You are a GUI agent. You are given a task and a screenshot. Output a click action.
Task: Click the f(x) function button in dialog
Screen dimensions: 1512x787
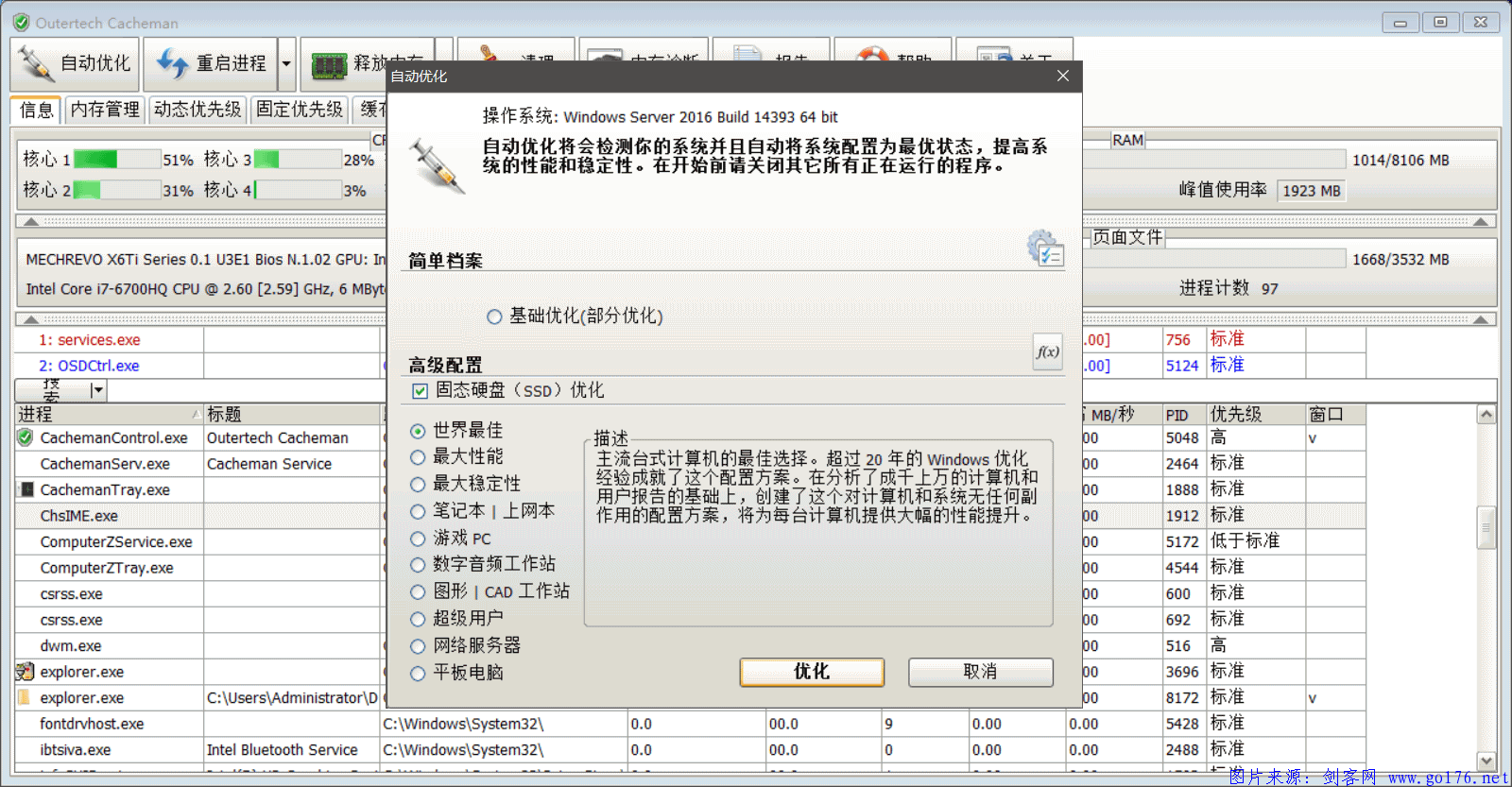coord(1047,351)
